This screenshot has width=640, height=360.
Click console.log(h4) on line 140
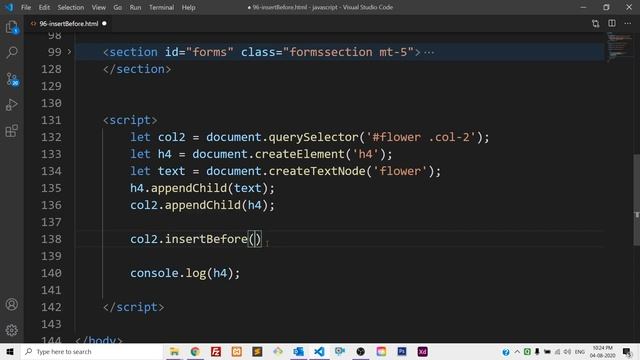pos(185,273)
